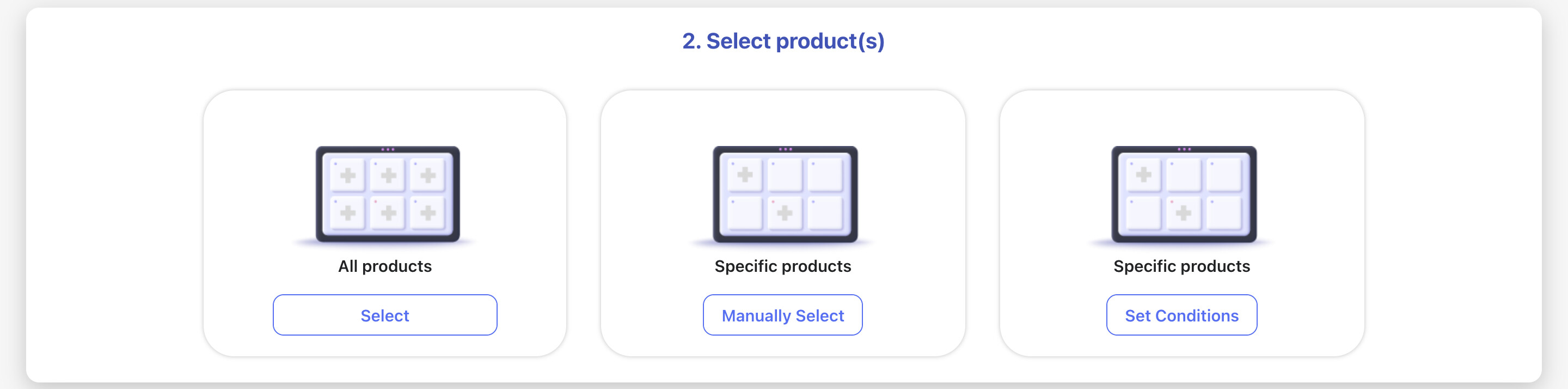Click top-left plus tile above Set Conditions button

point(1143,175)
